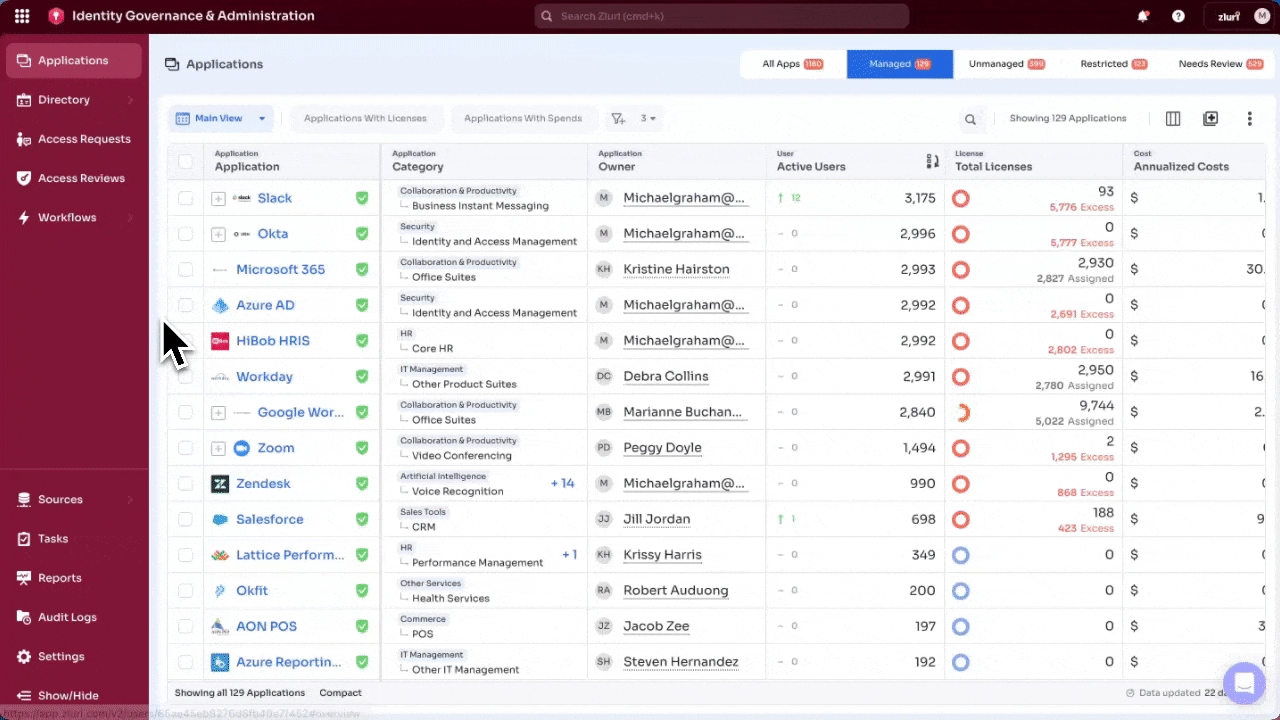Screen dimensions: 1280x720
Task: Click the Azure AD logo icon
Action: click(220, 305)
